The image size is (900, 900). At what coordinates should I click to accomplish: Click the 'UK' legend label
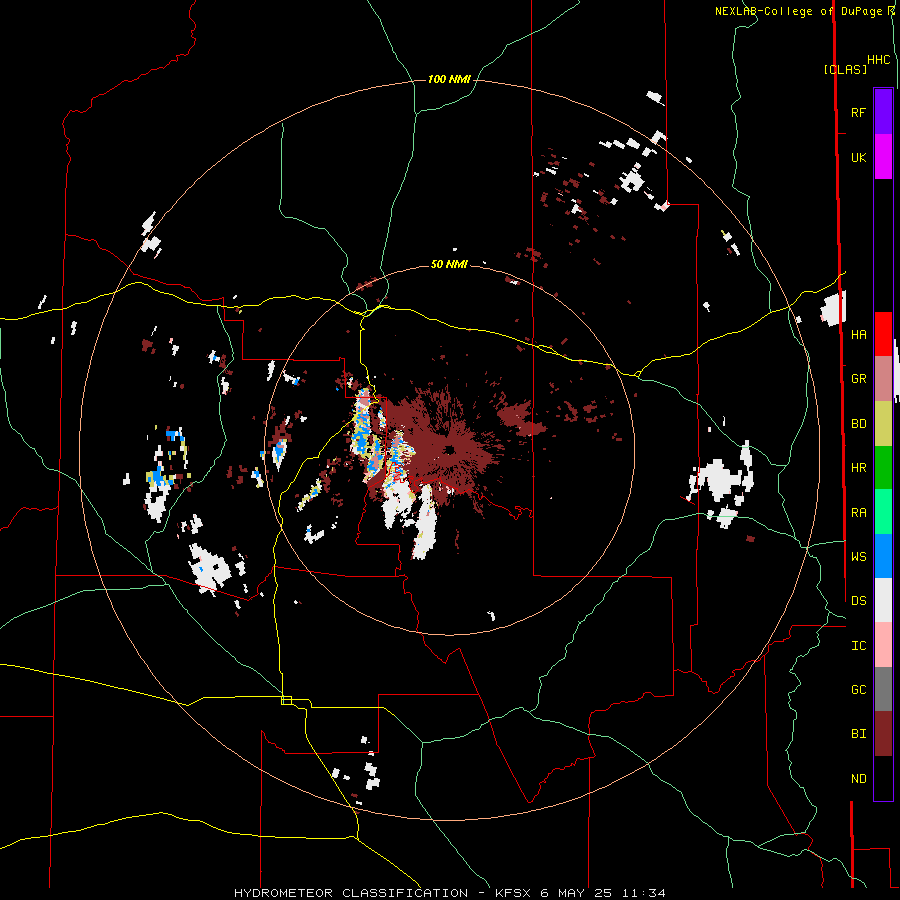858,157
